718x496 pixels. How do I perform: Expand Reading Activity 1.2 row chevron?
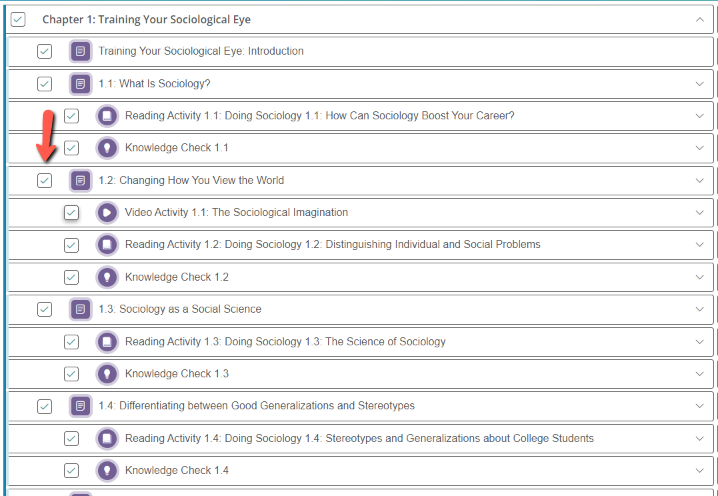click(700, 245)
